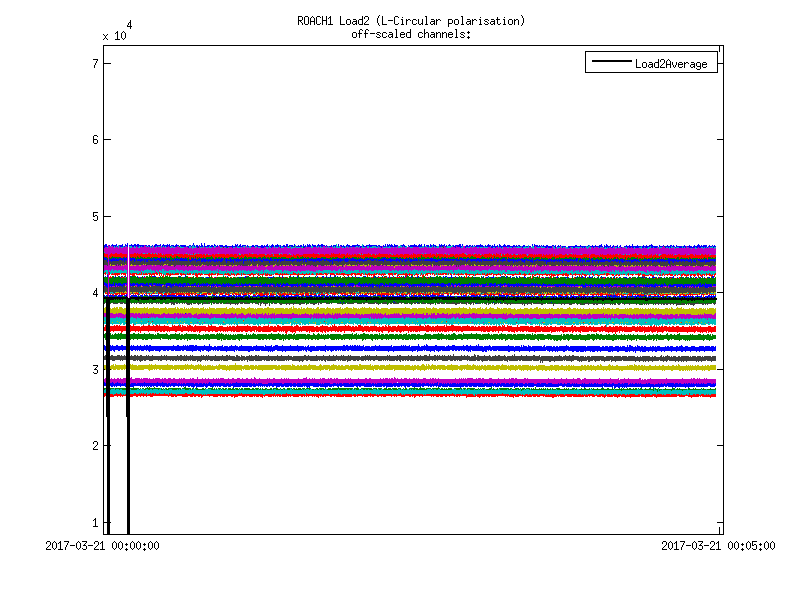The height and width of the screenshot is (600, 800).
Task: Select the yellow channel trace near 3
Action: [x=400, y=367]
